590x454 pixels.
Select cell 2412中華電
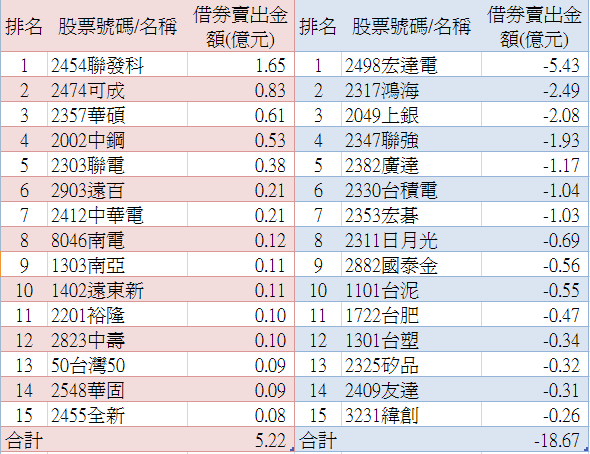coord(117,215)
